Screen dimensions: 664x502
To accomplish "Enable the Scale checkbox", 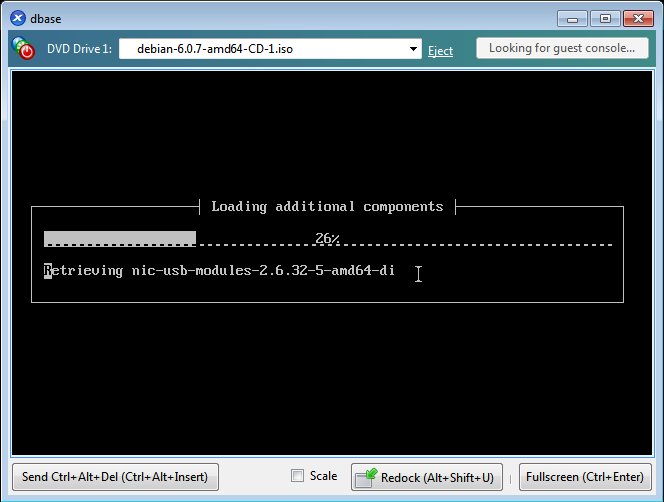I will (298, 475).
